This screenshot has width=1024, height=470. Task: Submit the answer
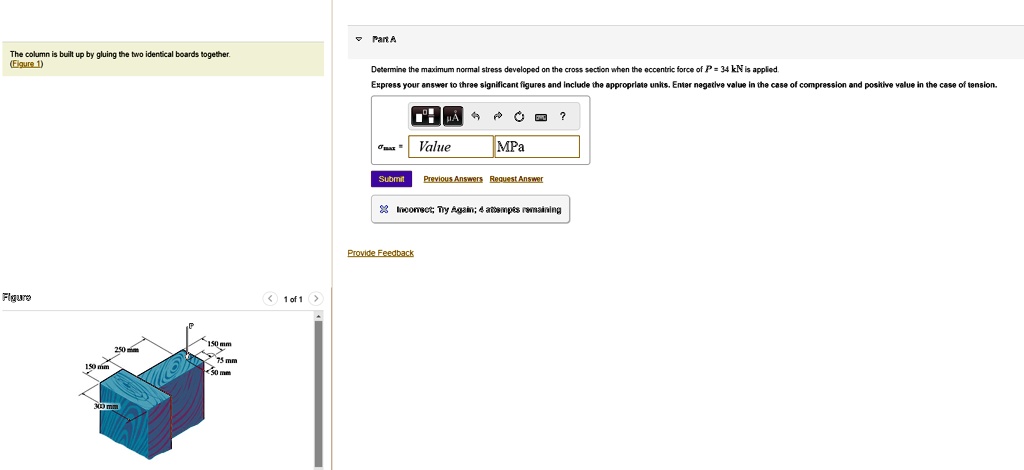391,179
